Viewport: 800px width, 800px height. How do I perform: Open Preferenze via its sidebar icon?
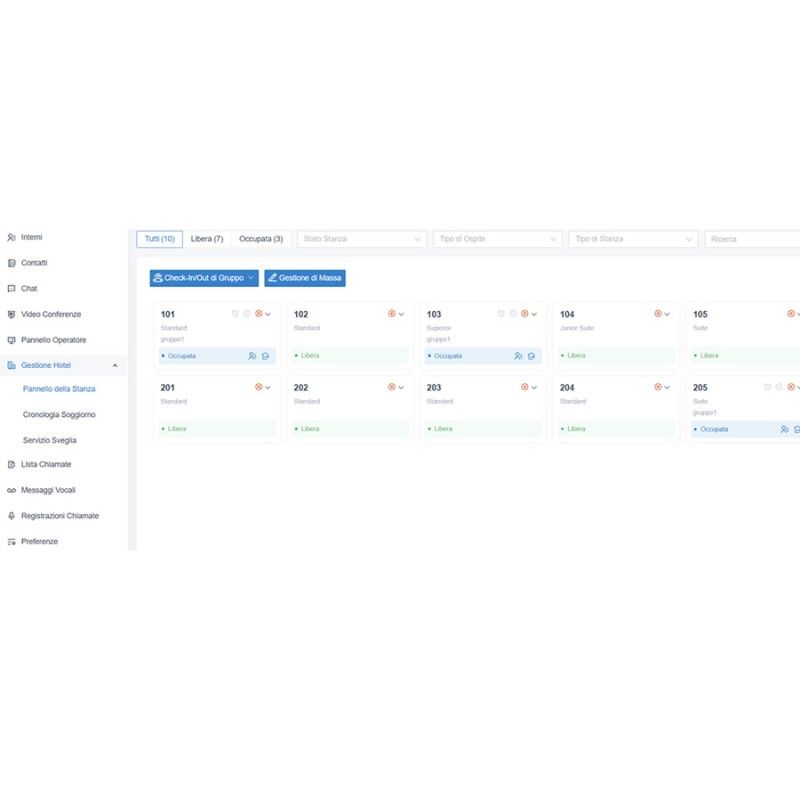pos(12,542)
